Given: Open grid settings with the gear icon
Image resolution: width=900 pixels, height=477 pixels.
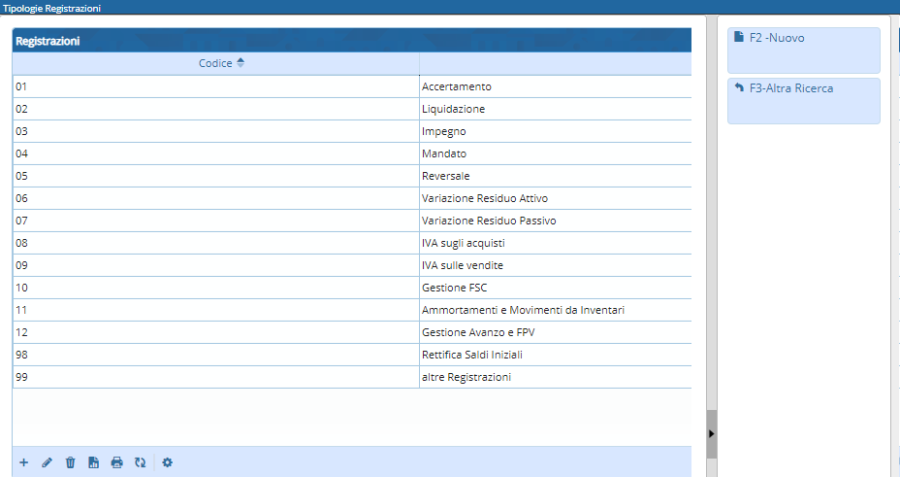Looking at the screenshot, I should tap(167, 462).
